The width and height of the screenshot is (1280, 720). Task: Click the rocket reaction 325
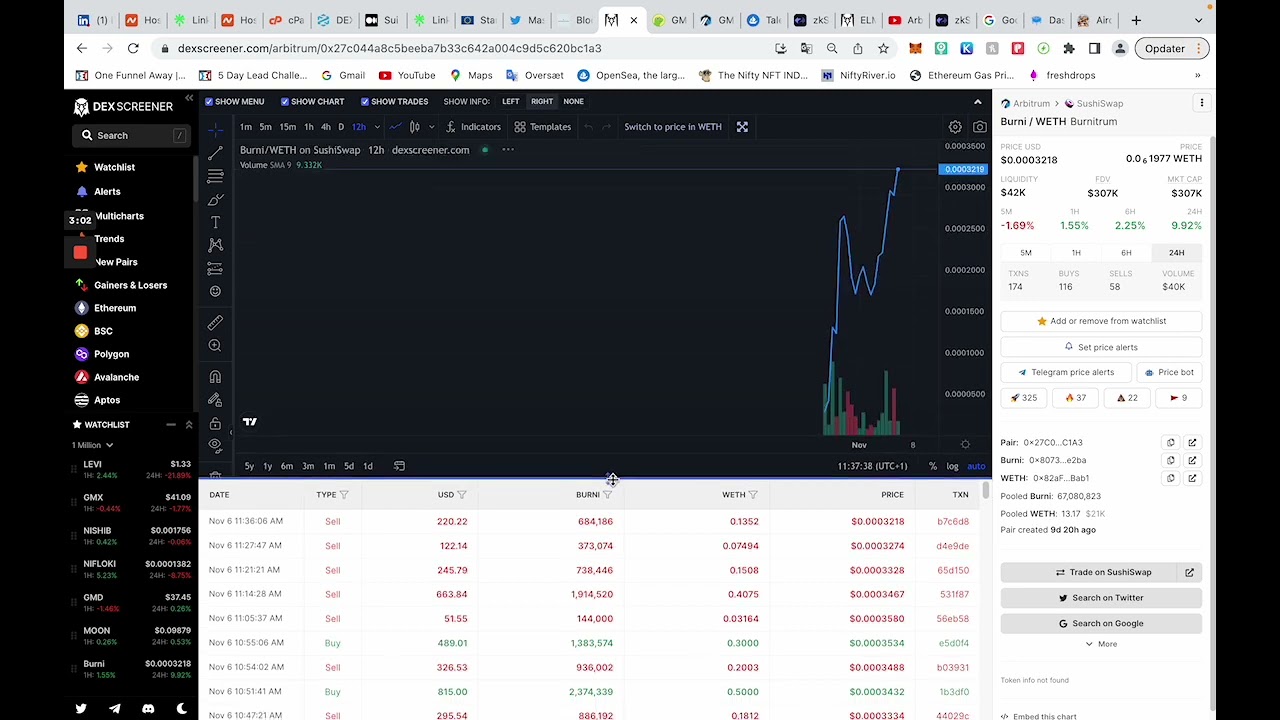(x=1024, y=398)
